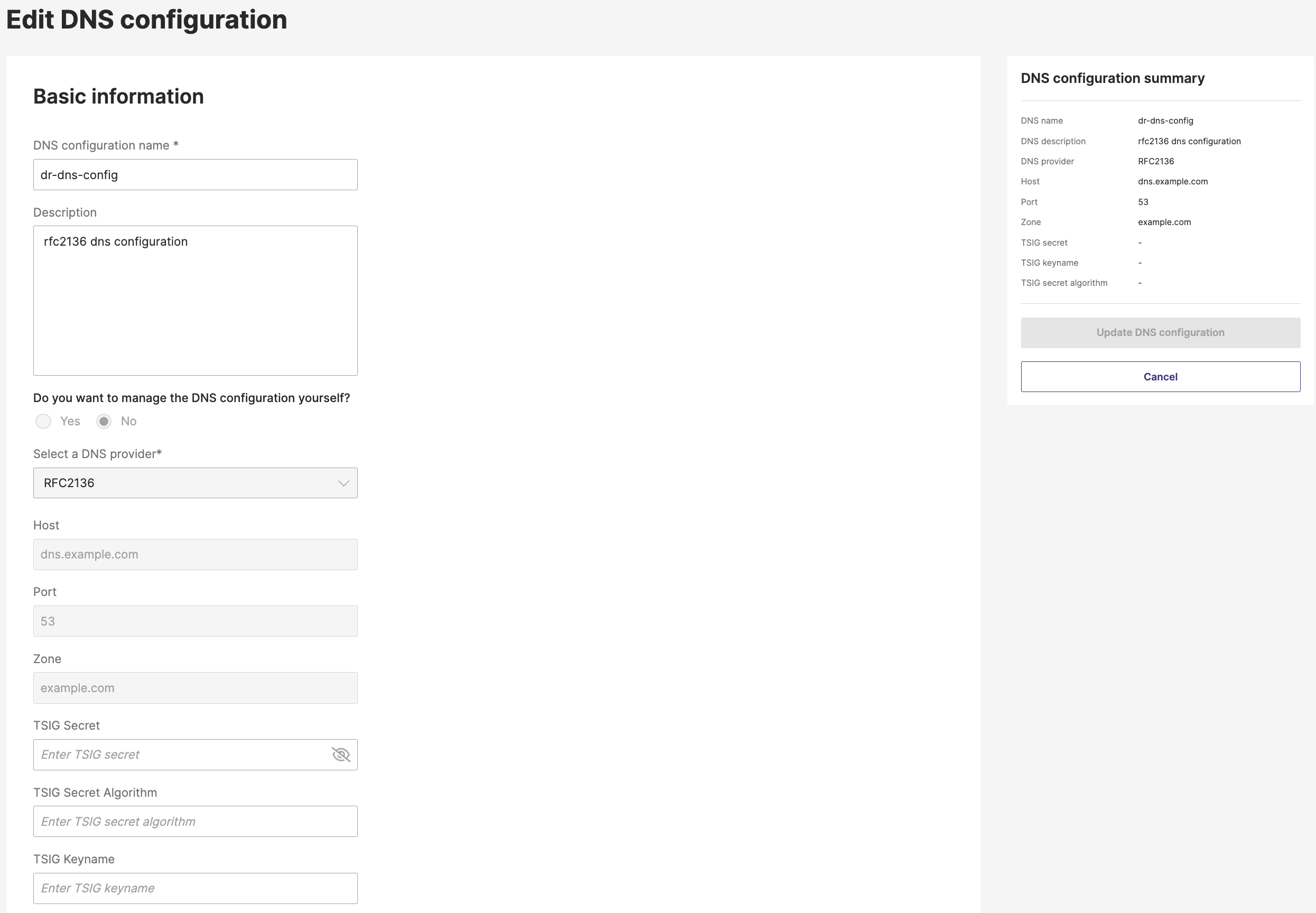Click the DNS configuration summary title
The width and height of the screenshot is (1316, 913).
(1113, 78)
